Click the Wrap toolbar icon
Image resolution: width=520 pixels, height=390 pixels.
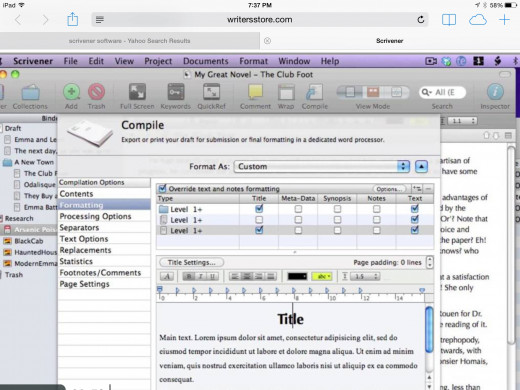[286, 92]
